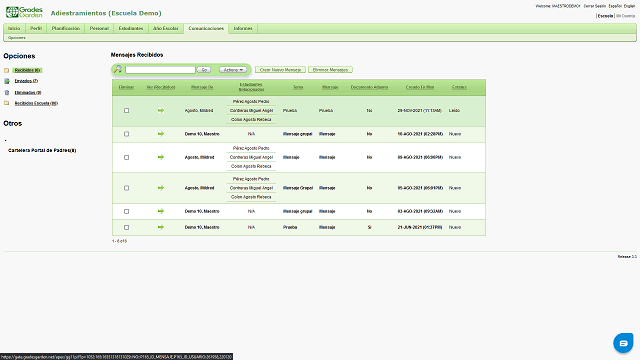Check the box for the 03-AGO-2021 message
The height and width of the screenshot is (360, 640).
point(127,211)
